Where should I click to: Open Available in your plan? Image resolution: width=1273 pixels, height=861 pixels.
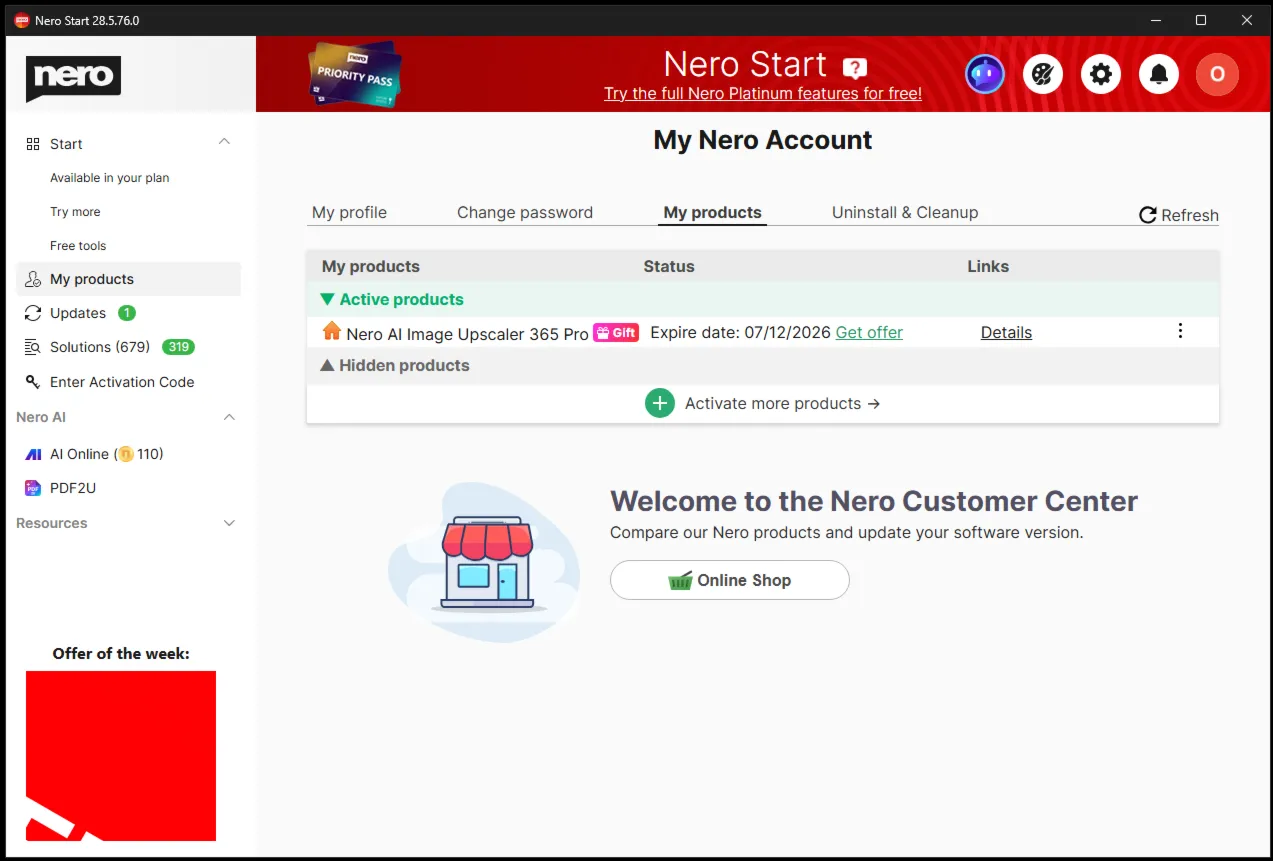click(x=110, y=178)
